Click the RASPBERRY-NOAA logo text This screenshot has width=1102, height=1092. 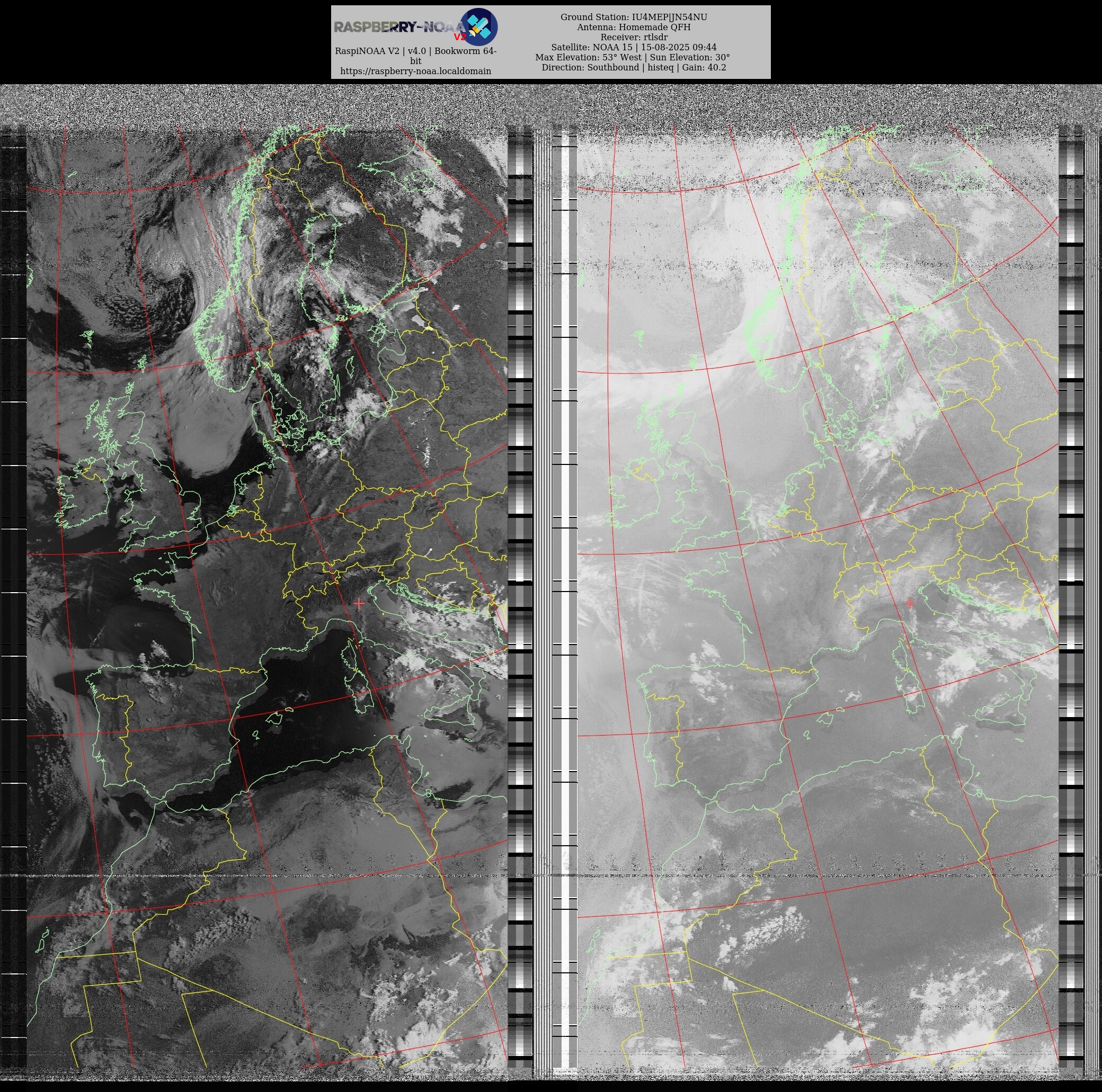[400, 27]
